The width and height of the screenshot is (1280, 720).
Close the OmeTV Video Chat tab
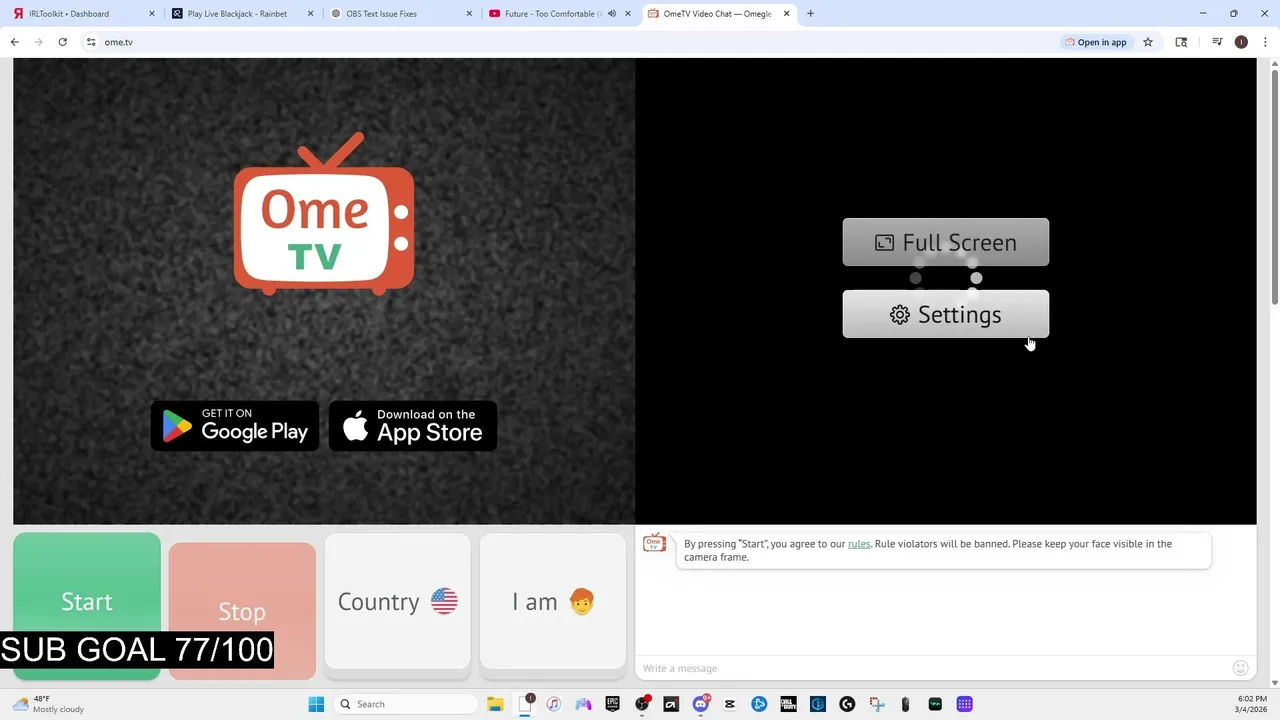pyautogui.click(x=787, y=14)
